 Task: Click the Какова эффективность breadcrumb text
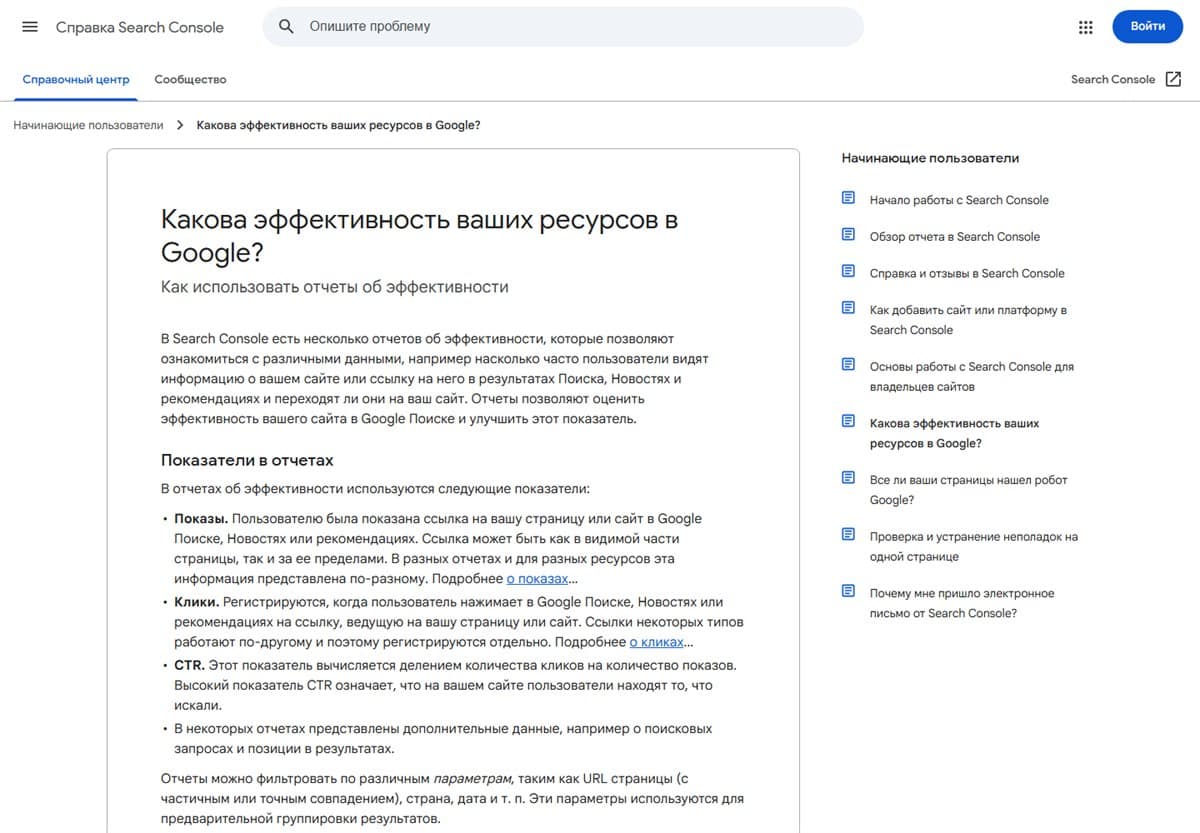point(338,125)
